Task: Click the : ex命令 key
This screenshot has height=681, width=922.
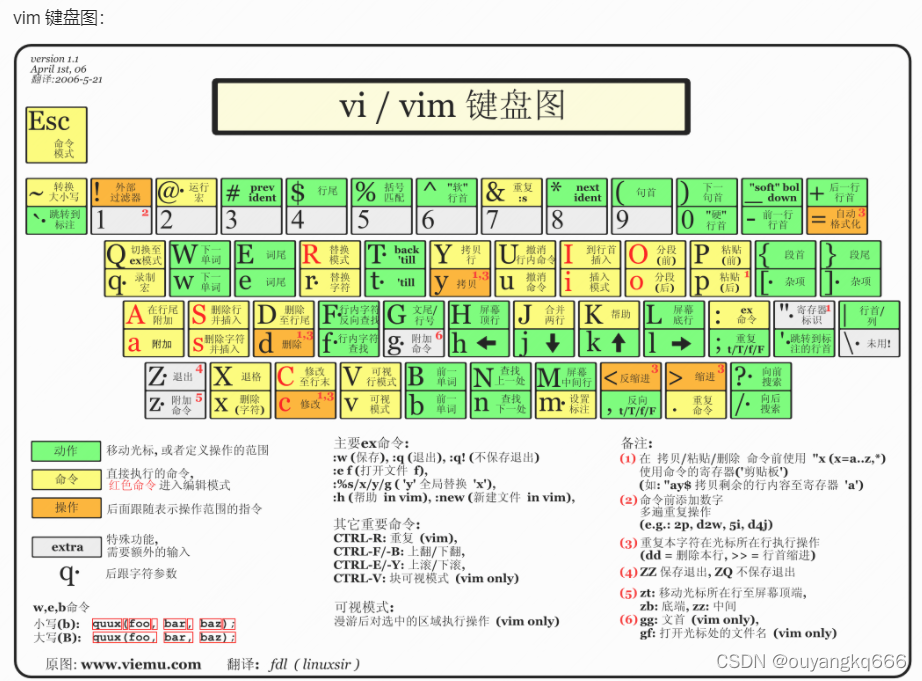Action: 739,315
